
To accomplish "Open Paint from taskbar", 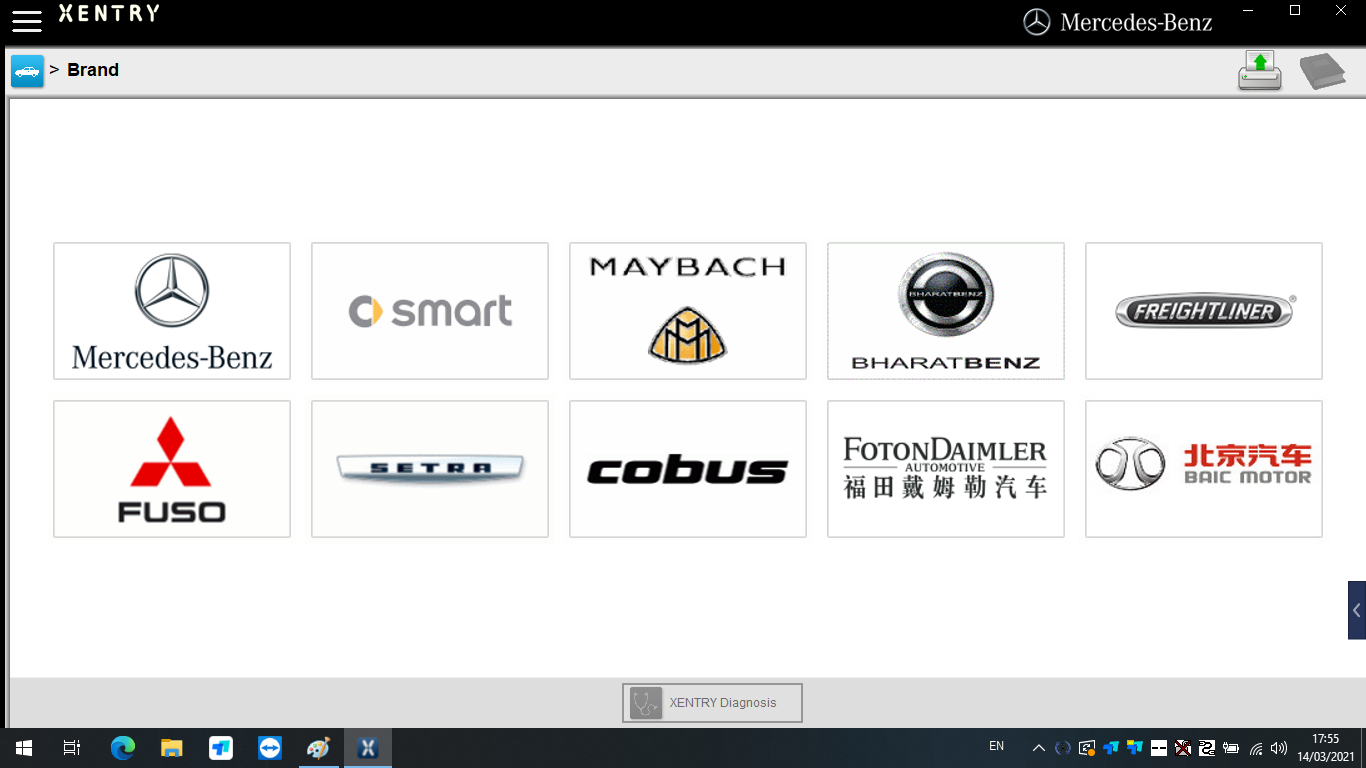I will (318, 748).
